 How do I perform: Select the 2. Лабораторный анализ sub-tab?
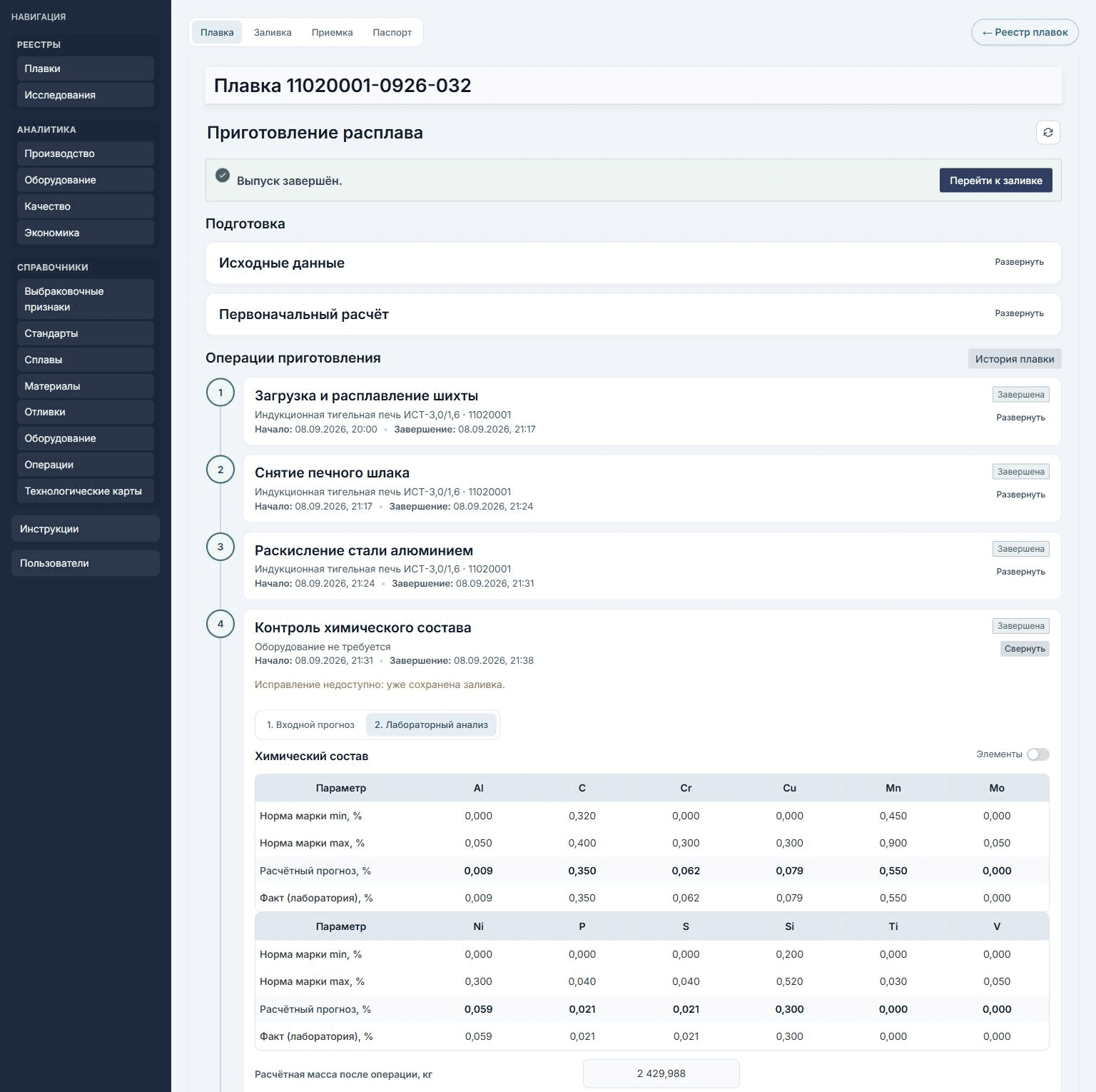tap(431, 724)
